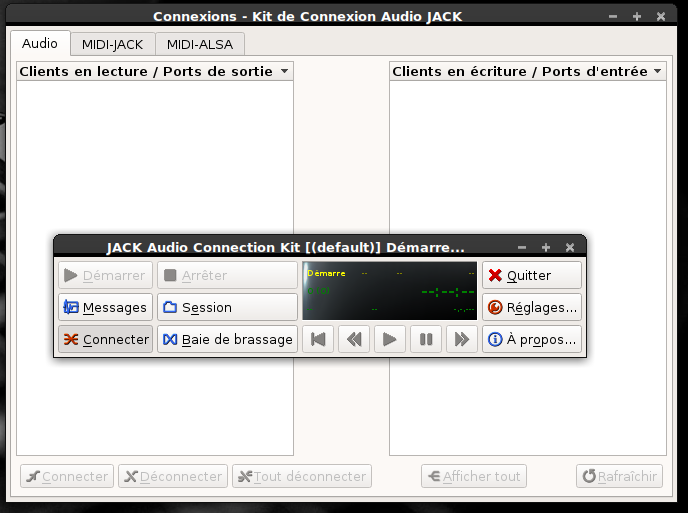
Task: Switch to the MIDI-ALSA tab
Action: click(200, 44)
